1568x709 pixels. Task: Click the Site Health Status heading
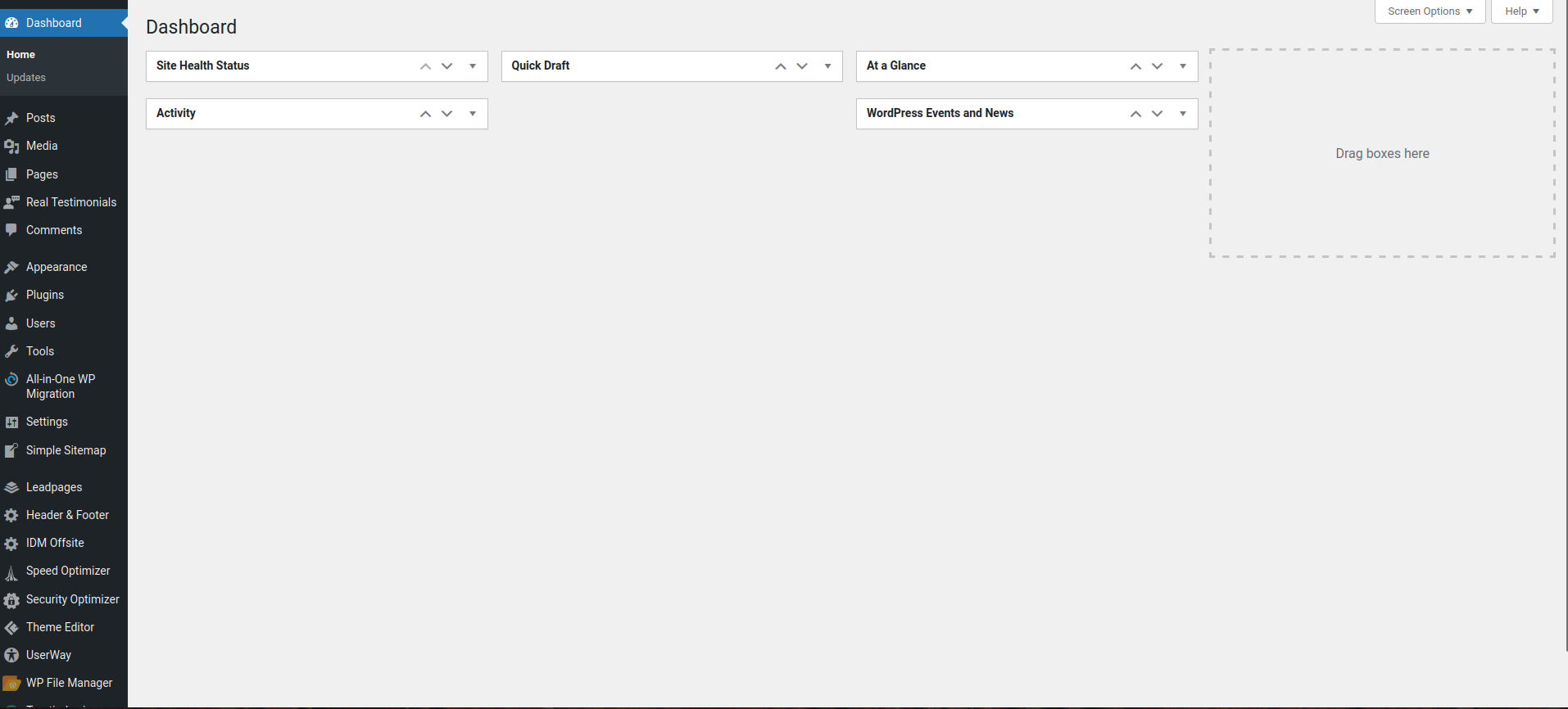(203, 65)
